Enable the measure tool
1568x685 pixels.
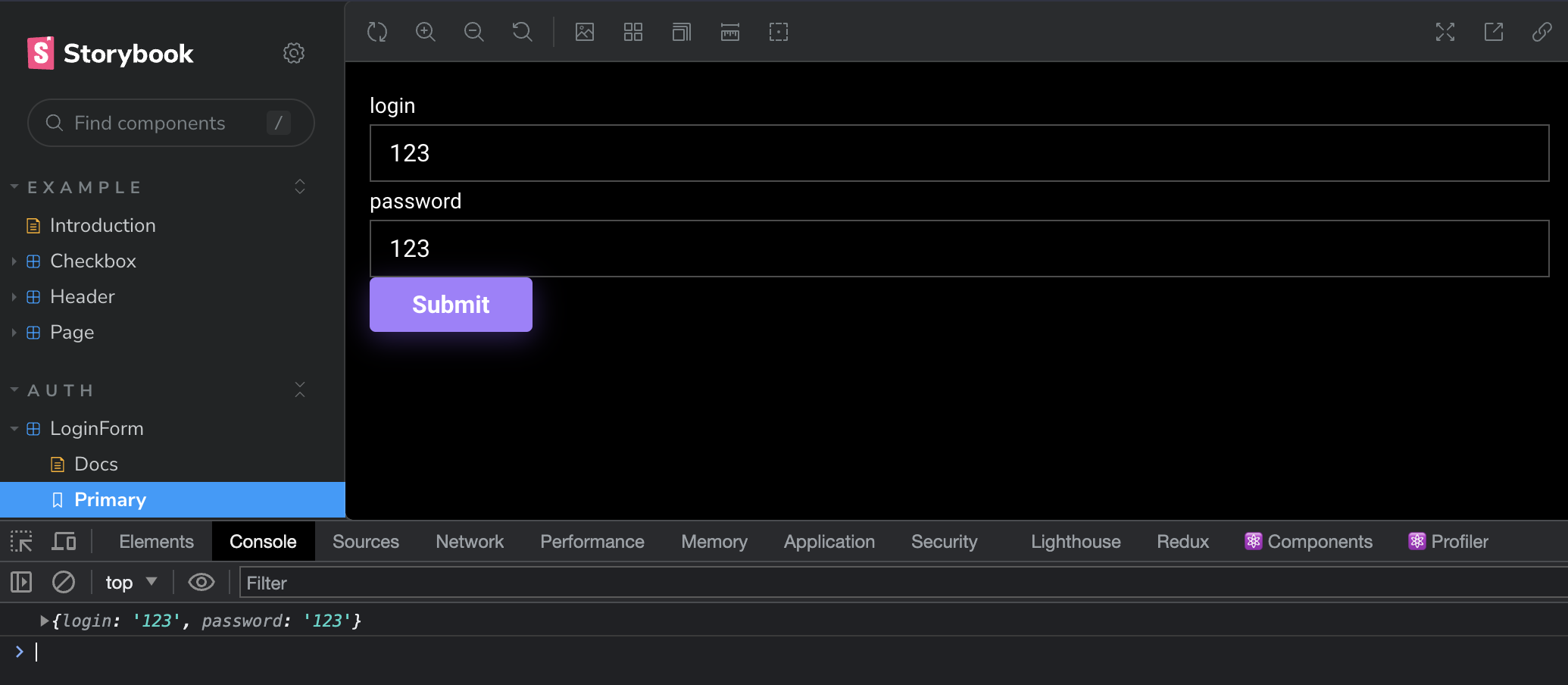pos(730,32)
